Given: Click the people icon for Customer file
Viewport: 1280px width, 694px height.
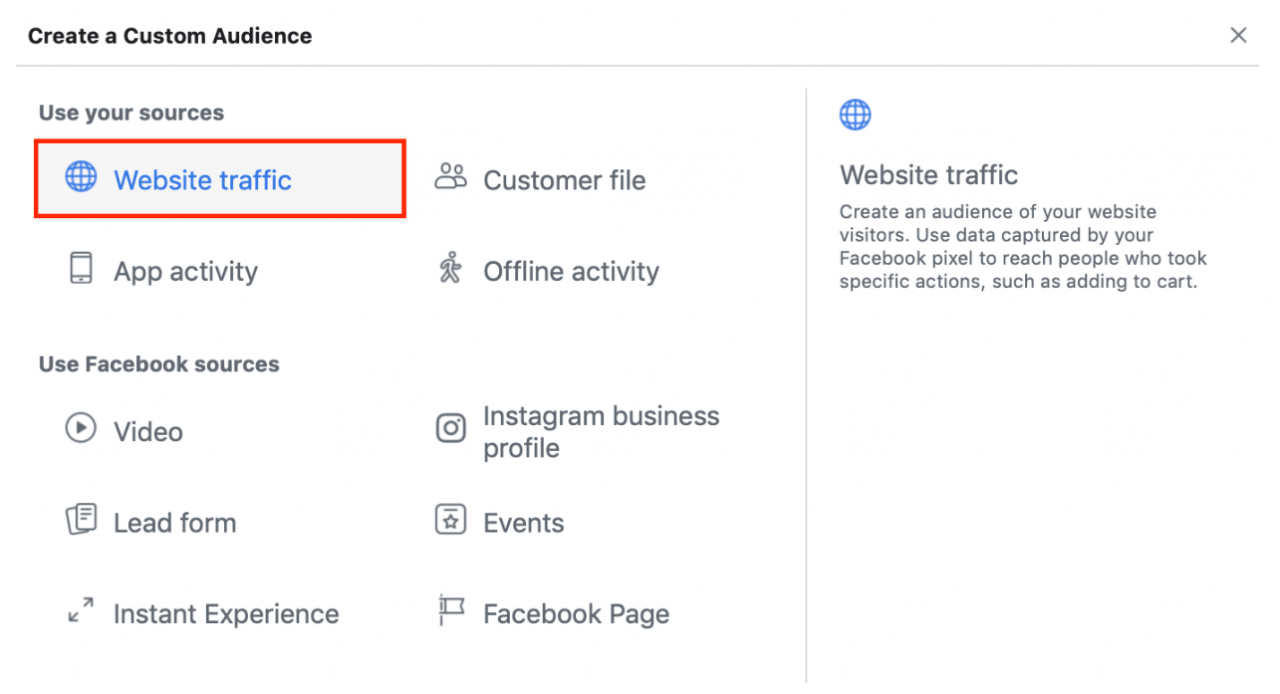Looking at the screenshot, I should 451,178.
